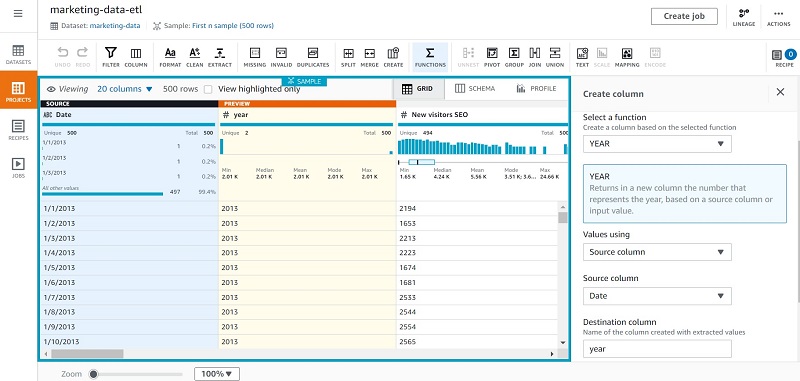Open the Text tool
800x381 pixels.
pos(582,57)
